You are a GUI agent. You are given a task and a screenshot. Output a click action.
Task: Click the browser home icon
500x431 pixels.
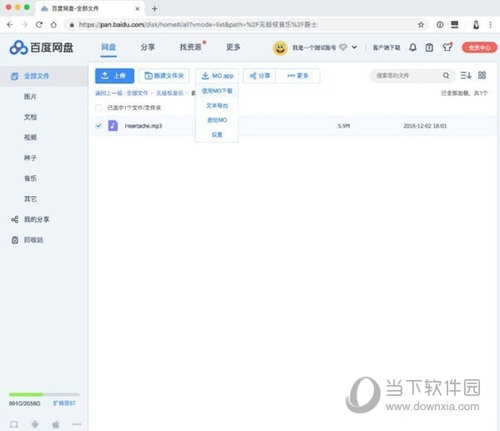[53, 25]
